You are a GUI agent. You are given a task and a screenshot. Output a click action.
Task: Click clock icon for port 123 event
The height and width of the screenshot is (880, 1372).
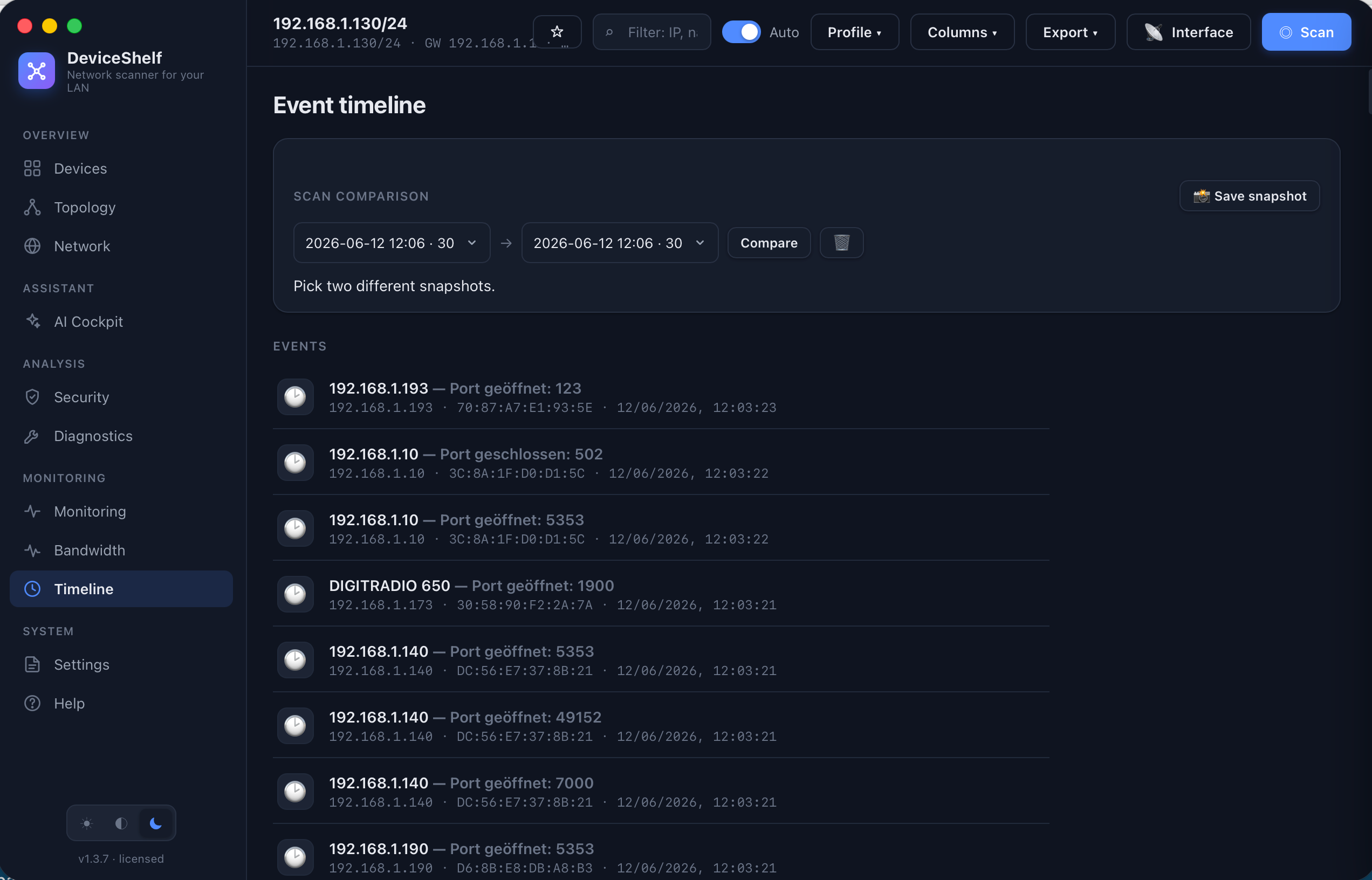[296, 397]
